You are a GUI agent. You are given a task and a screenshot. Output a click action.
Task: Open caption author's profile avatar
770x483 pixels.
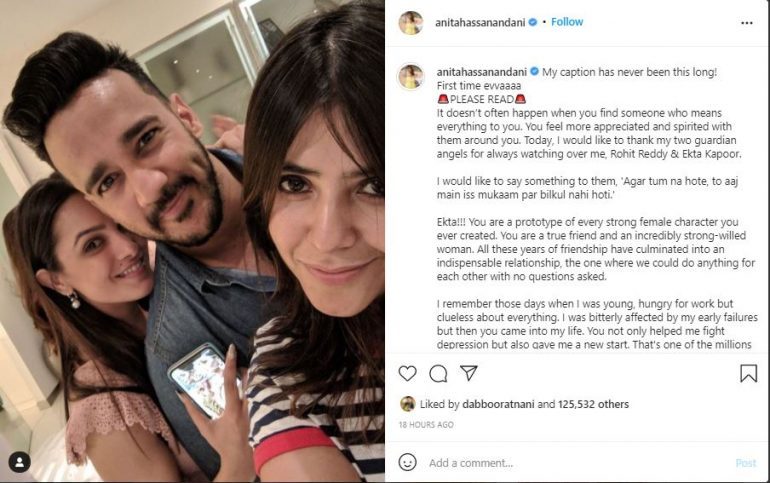tap(411, 77)
